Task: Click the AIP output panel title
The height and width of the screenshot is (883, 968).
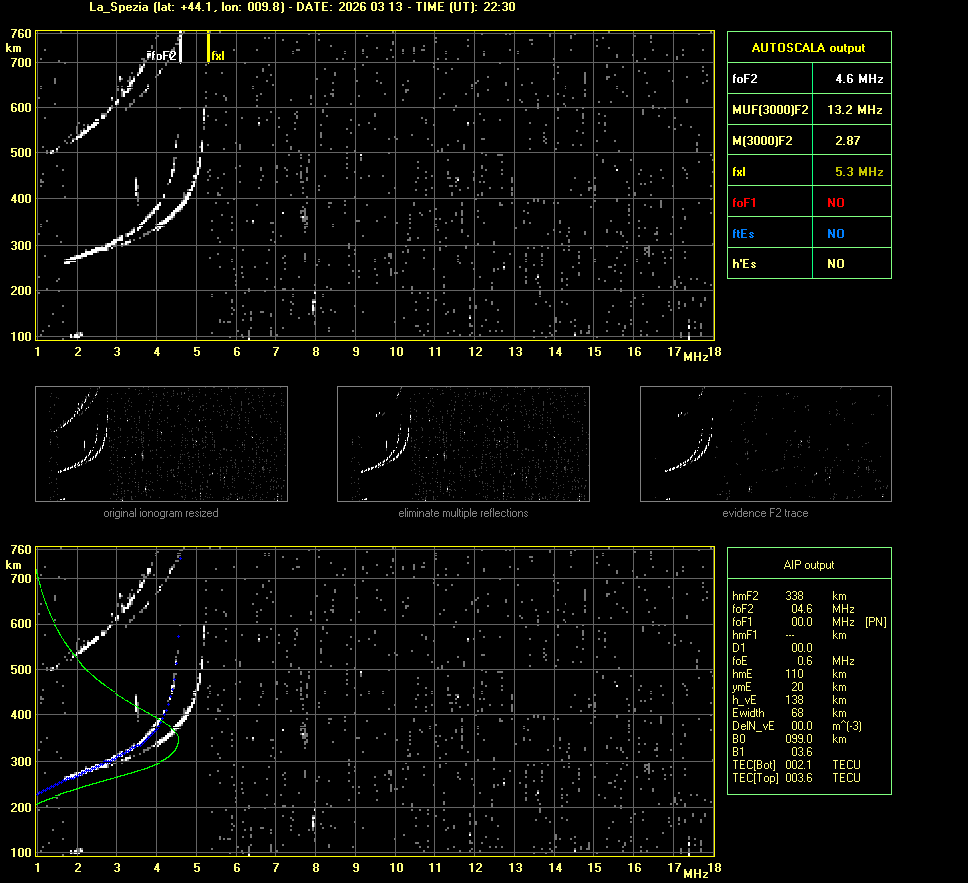Action: coord(808,565)
